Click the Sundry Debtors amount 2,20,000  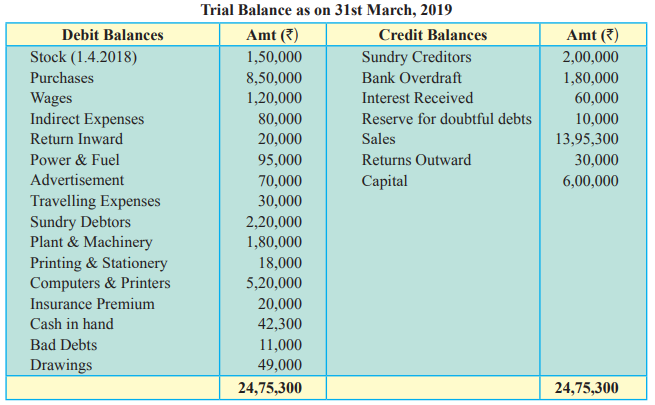(x=274, y=222)
